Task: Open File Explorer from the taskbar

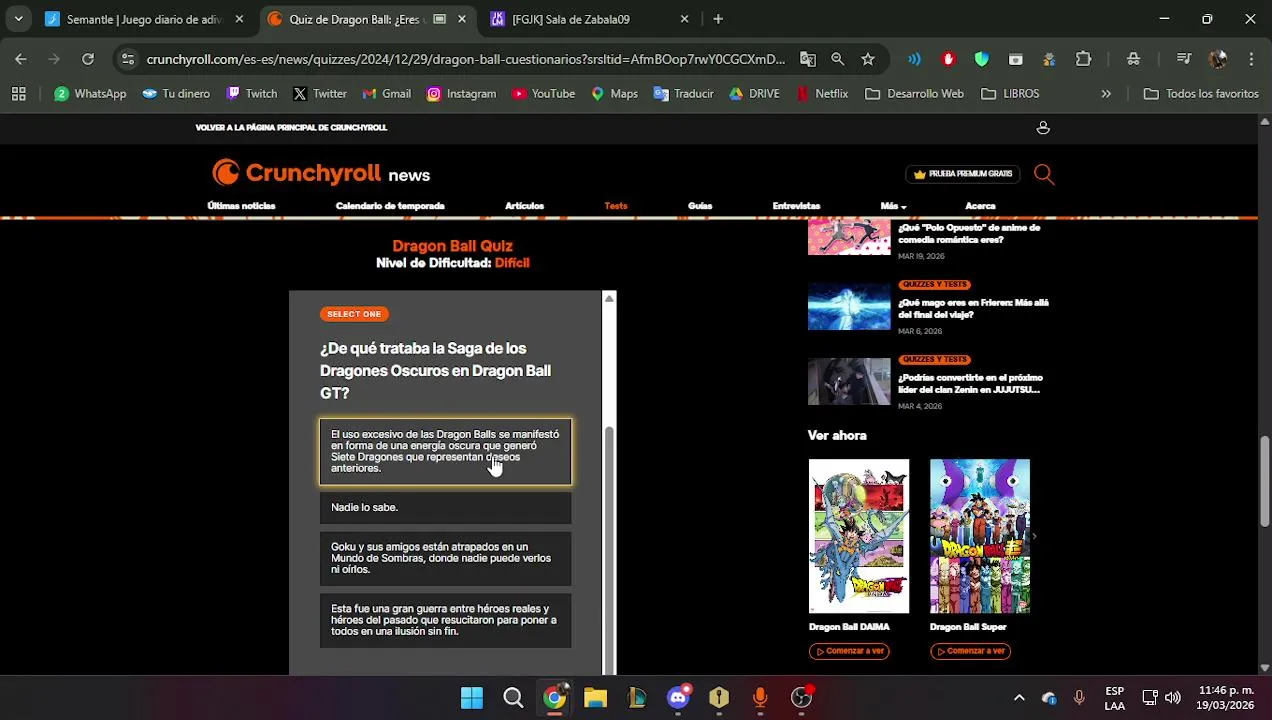Action: click(595, 697)
